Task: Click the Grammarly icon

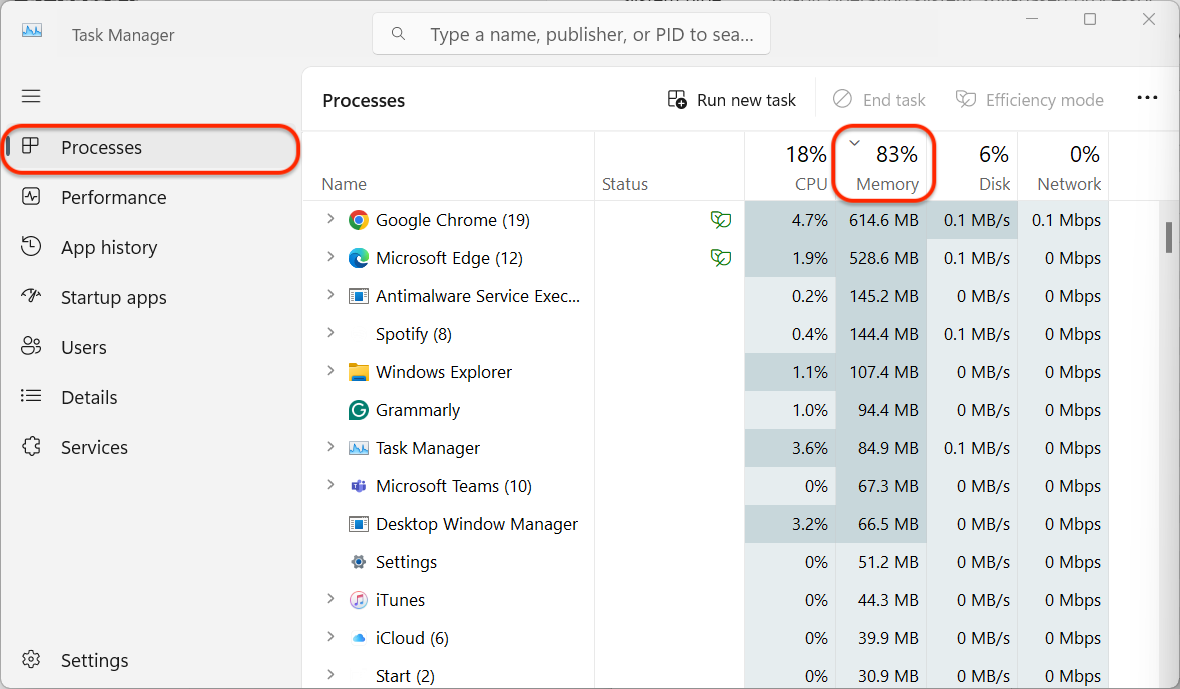Action: click(x=359, y=410)
